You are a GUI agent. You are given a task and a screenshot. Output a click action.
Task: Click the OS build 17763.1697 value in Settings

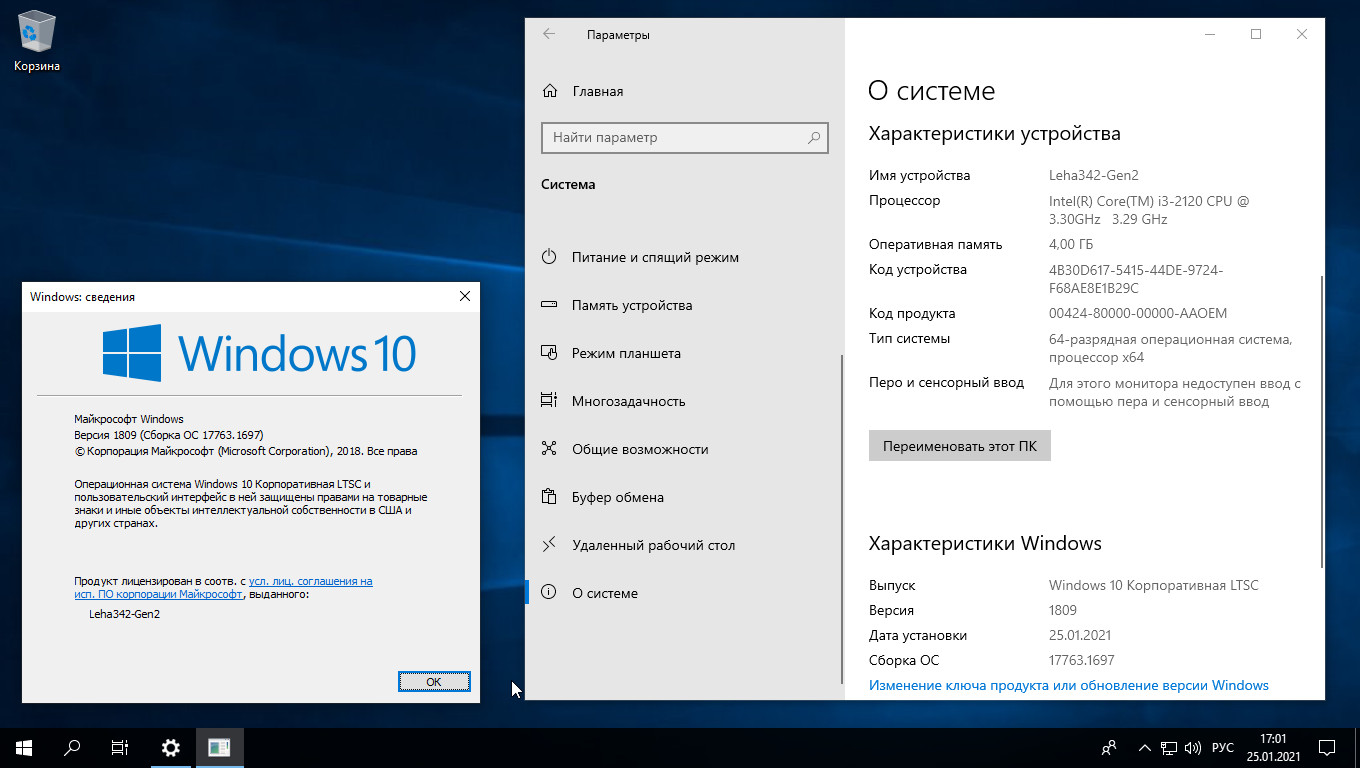pyautogui.click(x=1082, y=660)
